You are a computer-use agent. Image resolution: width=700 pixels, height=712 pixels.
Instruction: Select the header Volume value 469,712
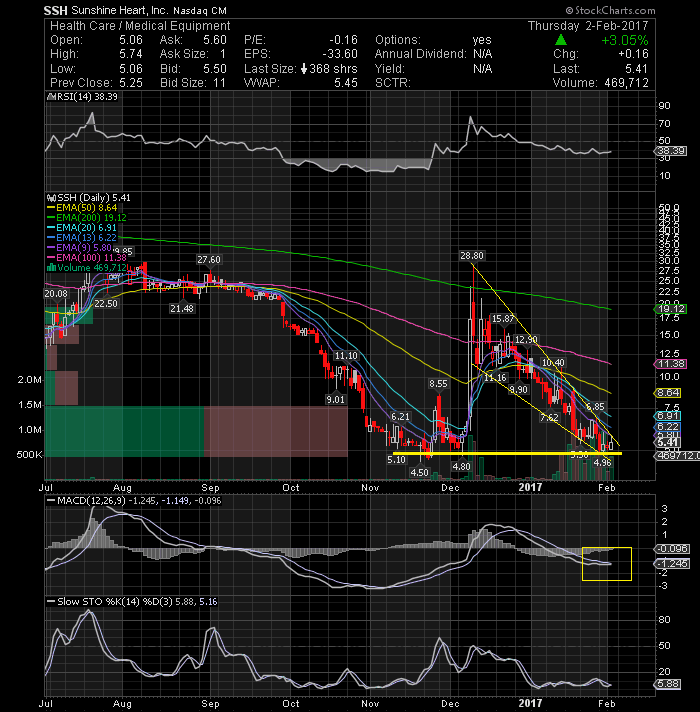point(626,83)
